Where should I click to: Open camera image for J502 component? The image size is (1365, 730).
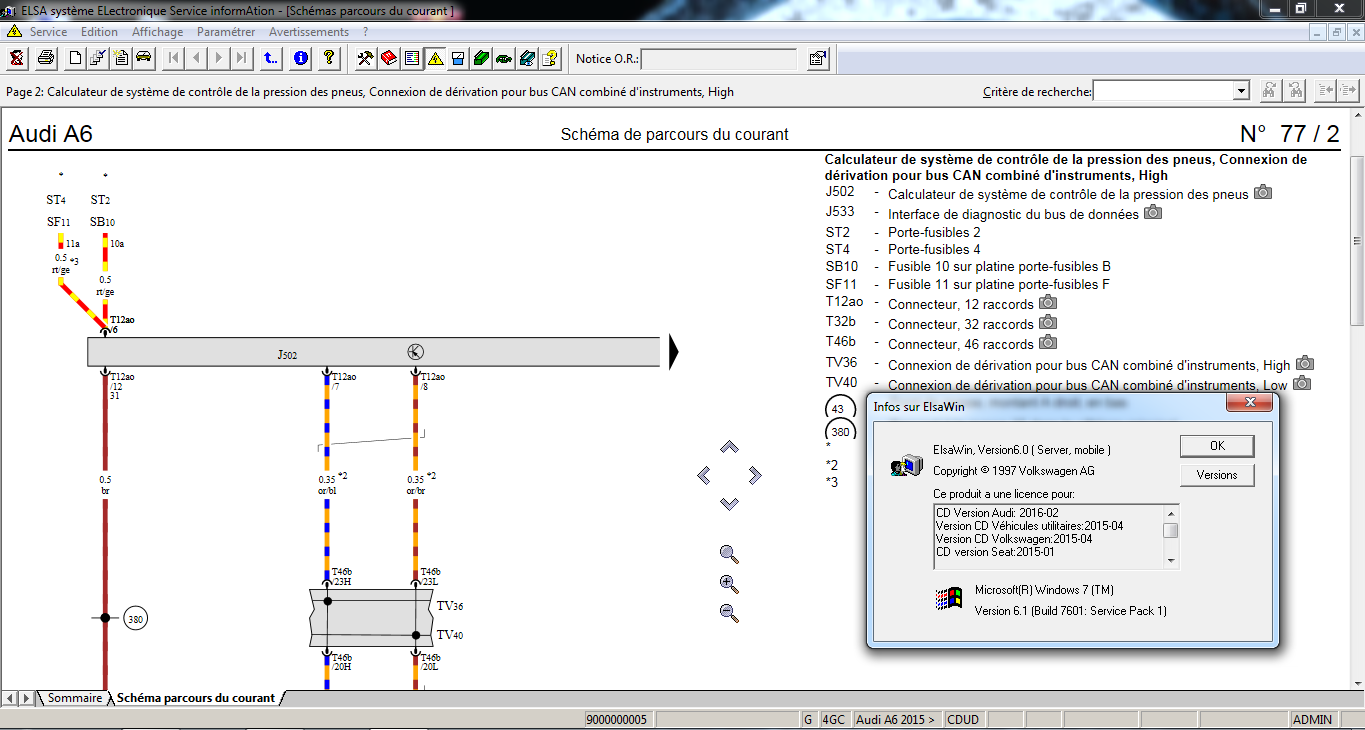point(1263,192)
